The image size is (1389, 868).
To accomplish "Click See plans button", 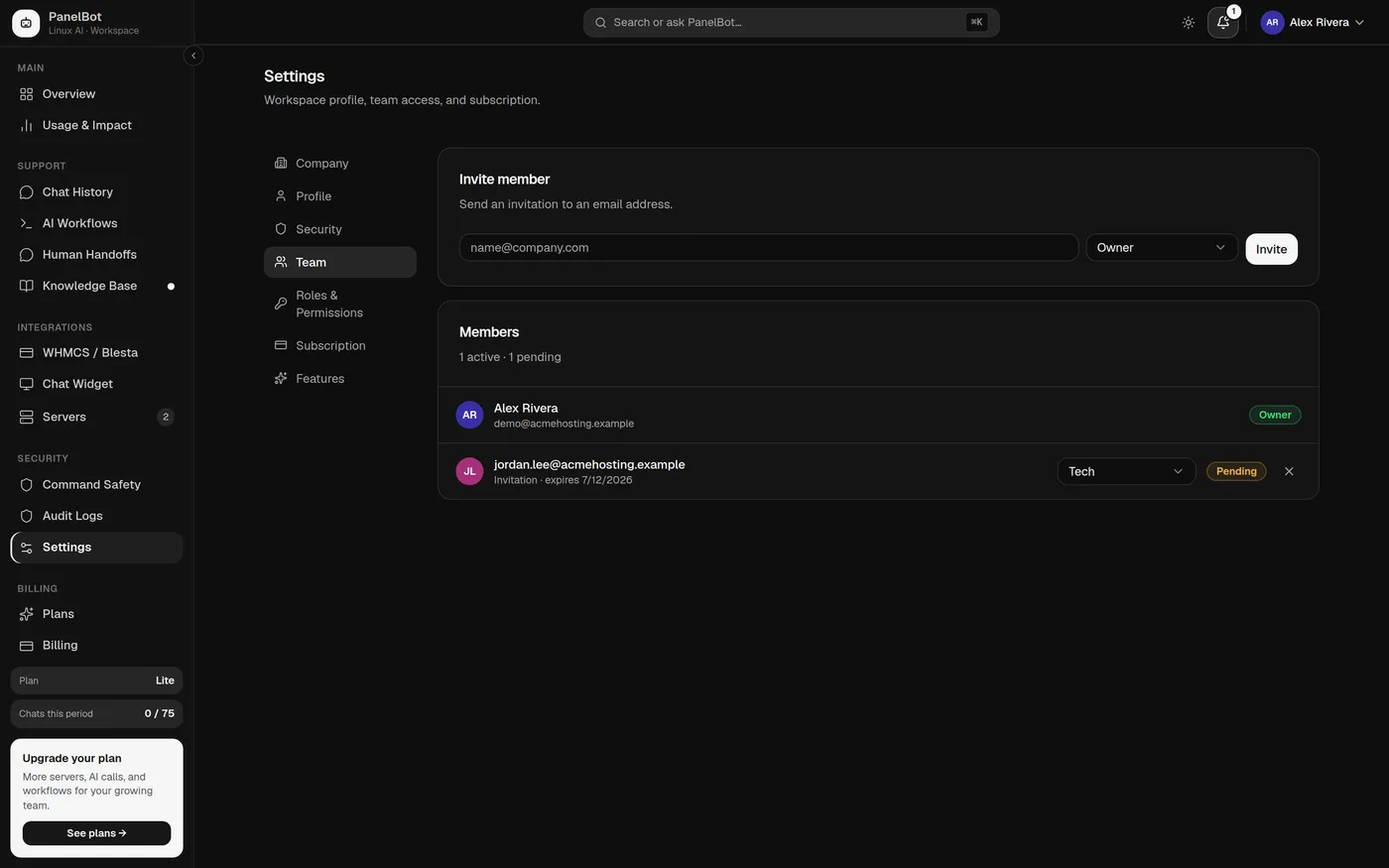I will click(x=96, y=833).
